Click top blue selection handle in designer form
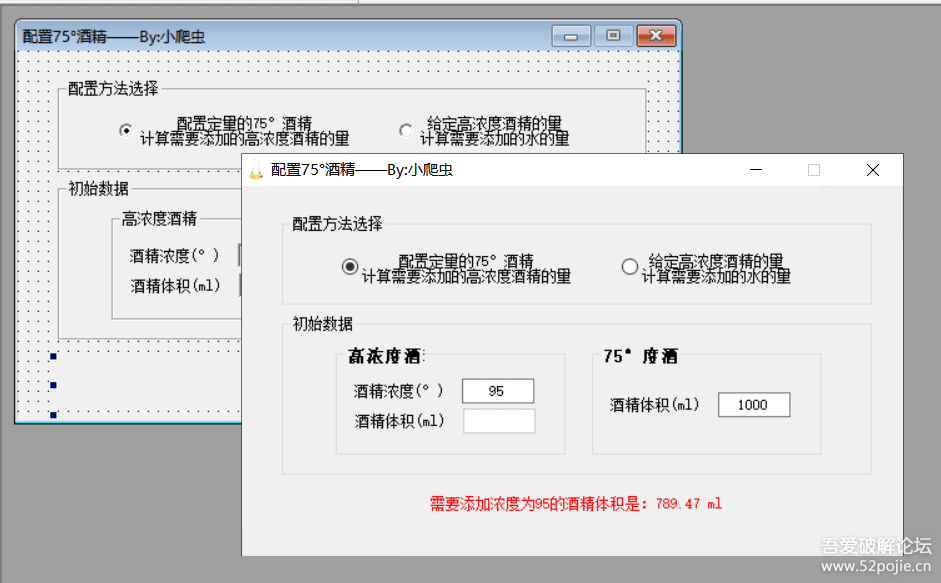 [x=53, y=357]
